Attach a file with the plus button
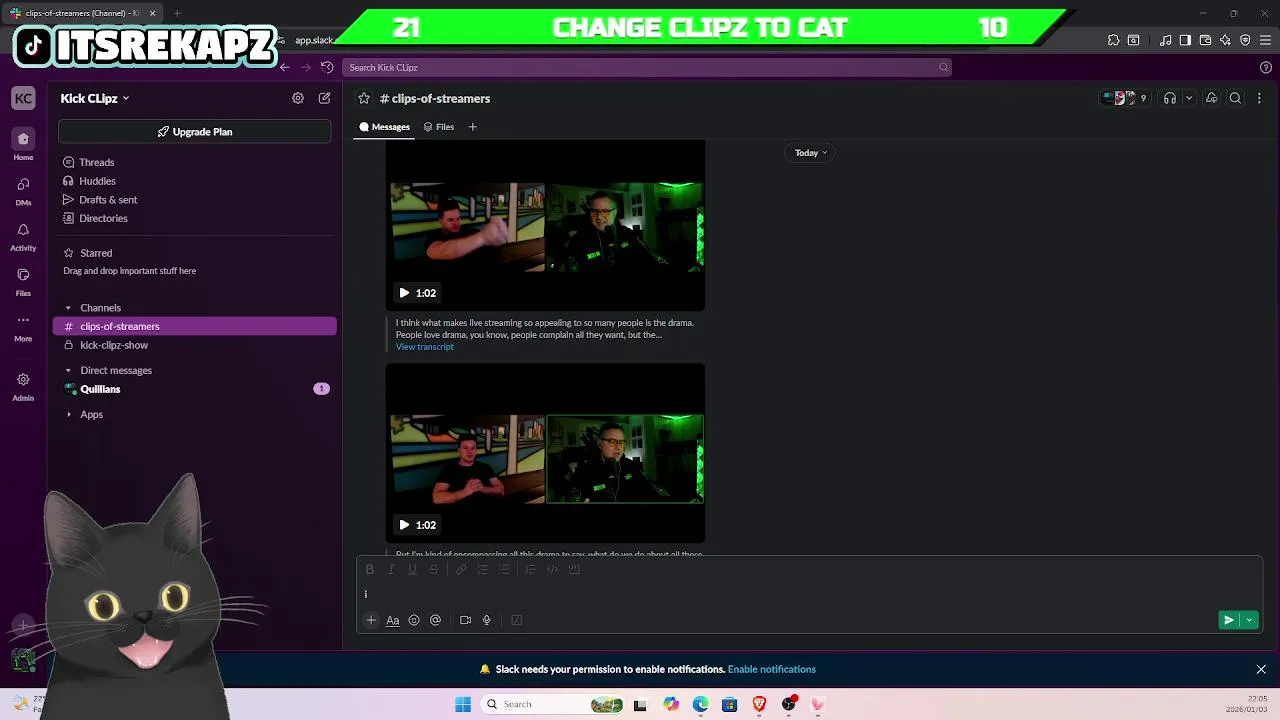Image resolution: width=1280 pixels, height=720 pixels. (371, 620)
